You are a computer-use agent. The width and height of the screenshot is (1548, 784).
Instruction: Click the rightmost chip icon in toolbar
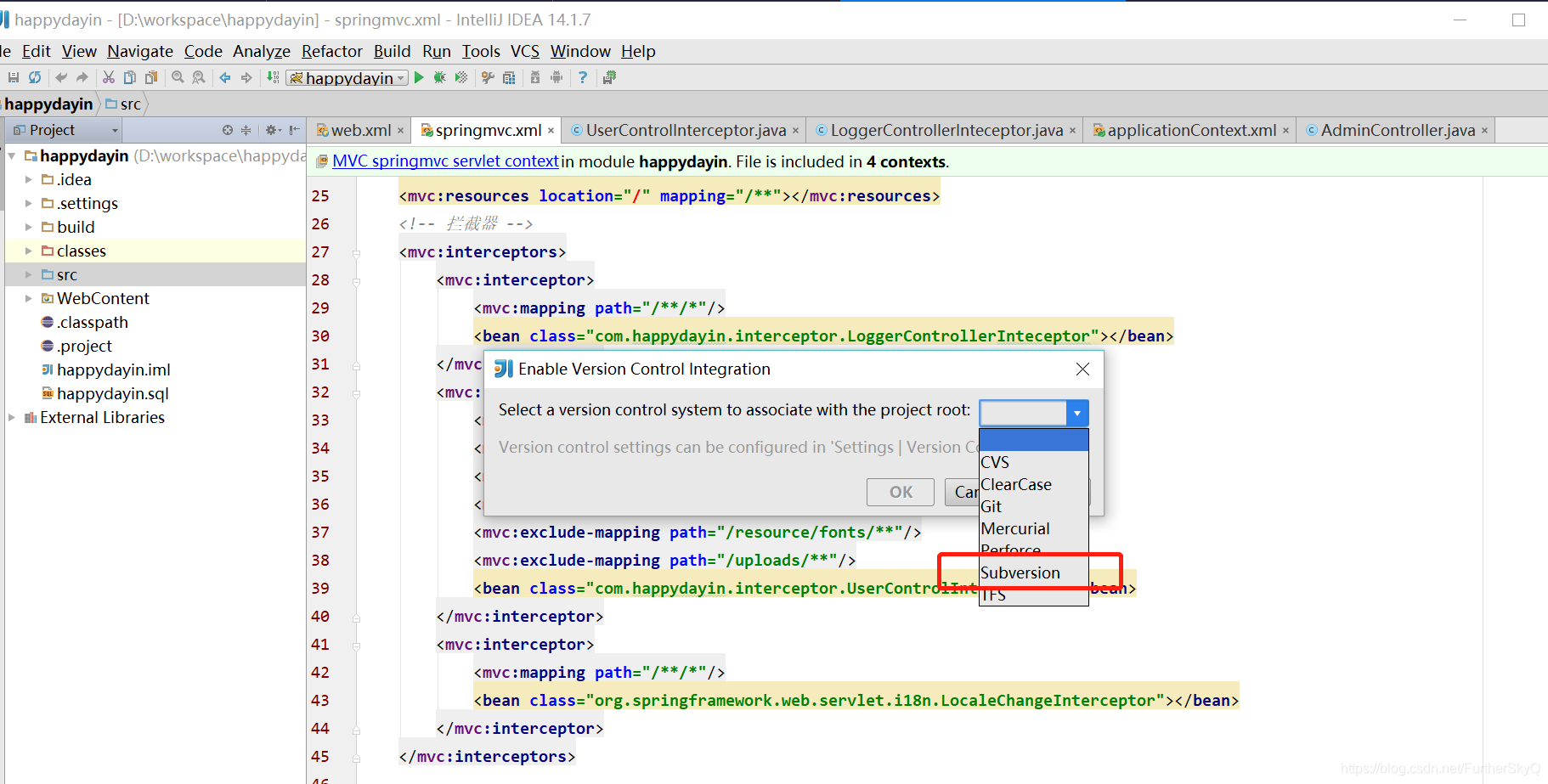pyautogui.click(x=609, y=77)
